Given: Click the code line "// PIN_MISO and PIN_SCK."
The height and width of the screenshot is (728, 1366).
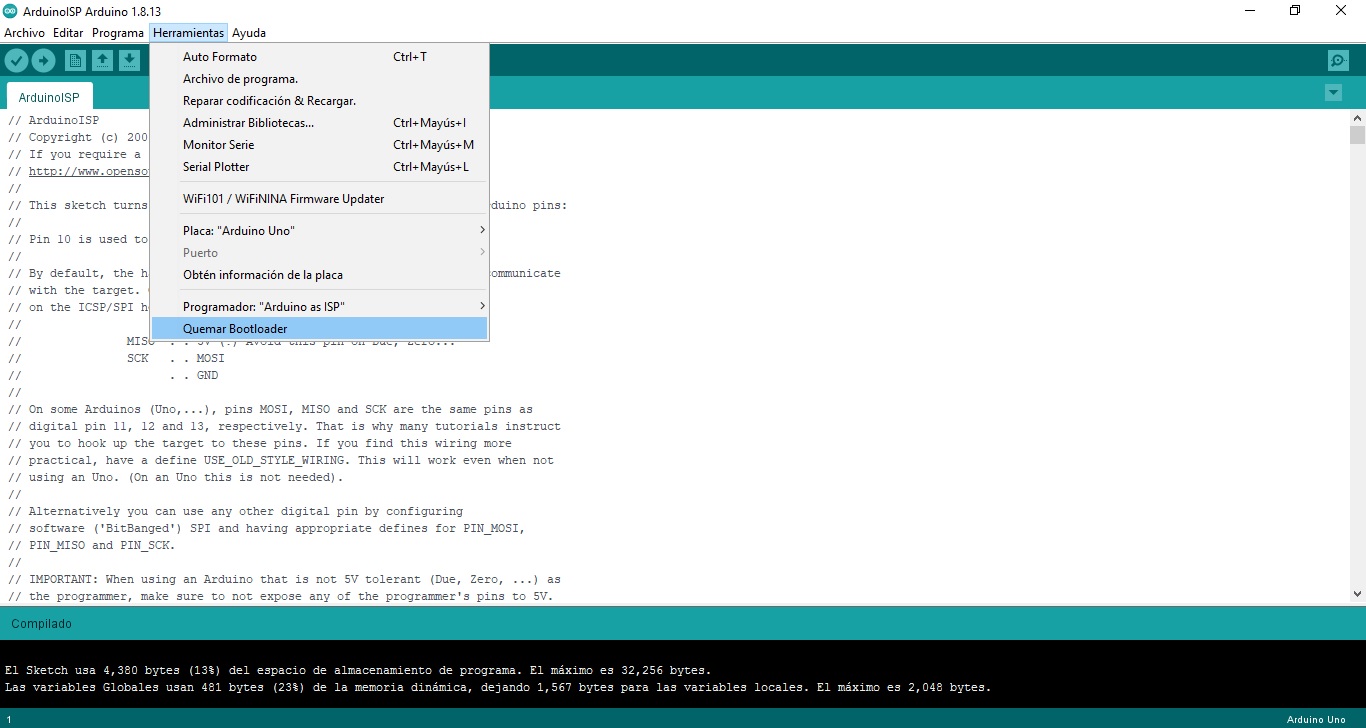Looking at the screenshot, I should pos(92,545).
